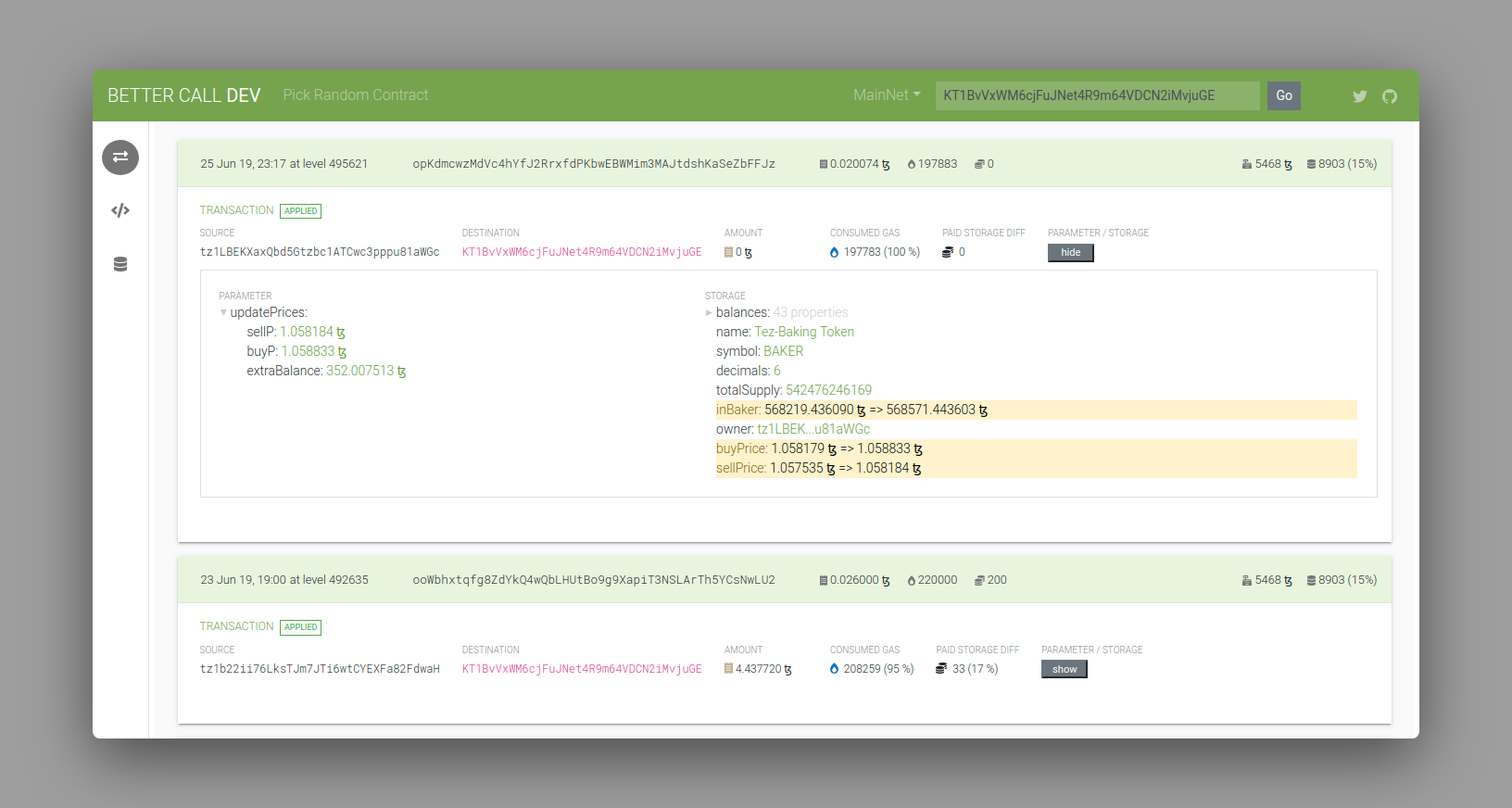
Task: Click blue flame icon beside 208259 (95 %)
Action: tap(834, 668)
